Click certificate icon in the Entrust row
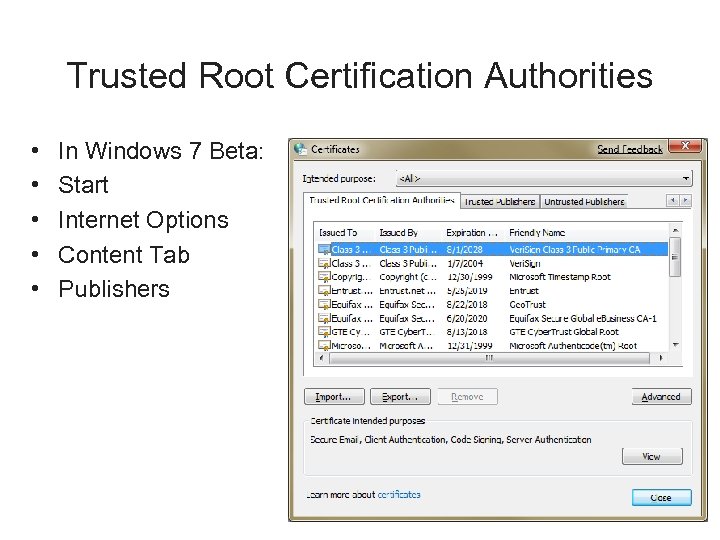 point(324,291)
